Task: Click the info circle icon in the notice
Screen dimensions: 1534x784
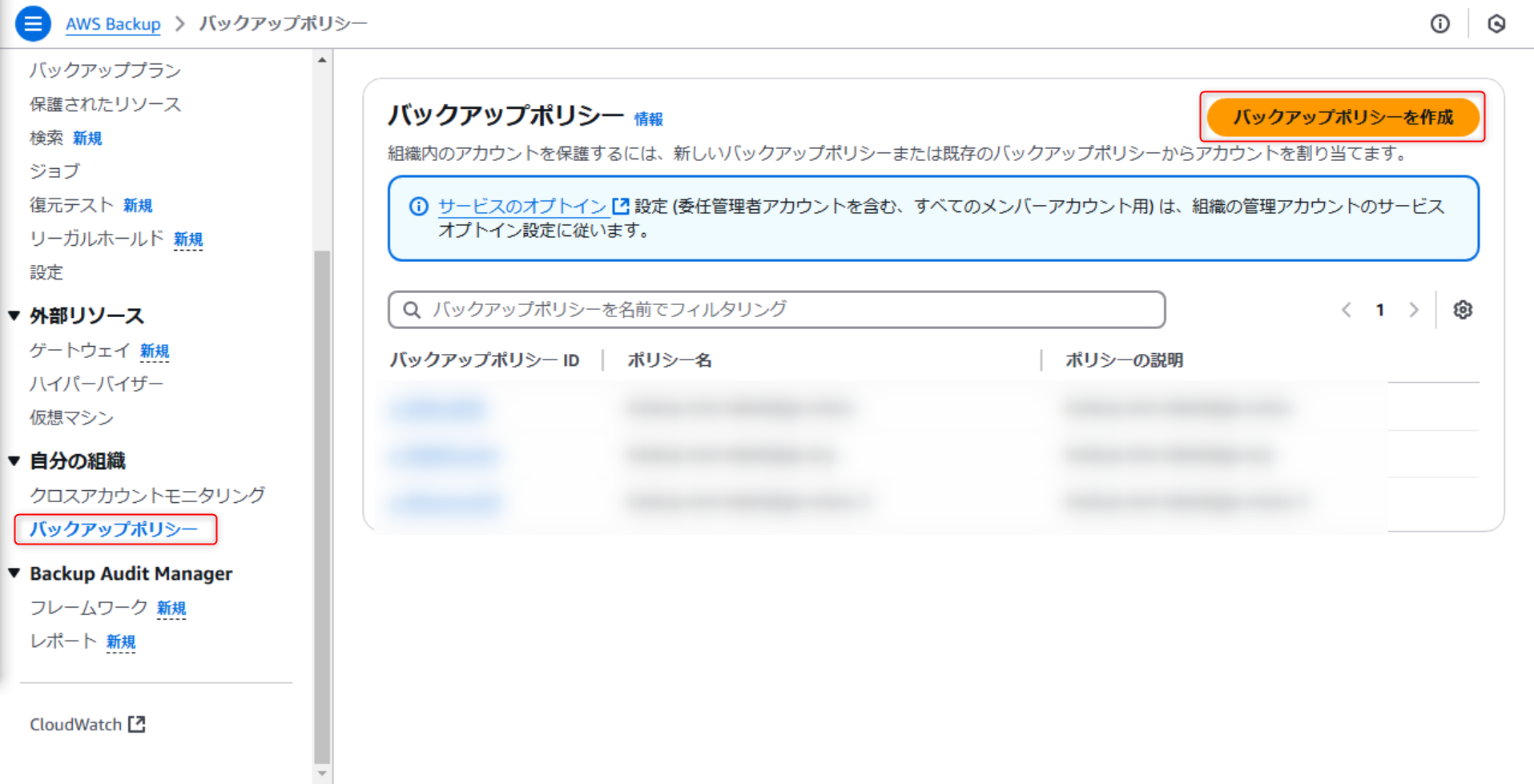Action: point(418,207)
